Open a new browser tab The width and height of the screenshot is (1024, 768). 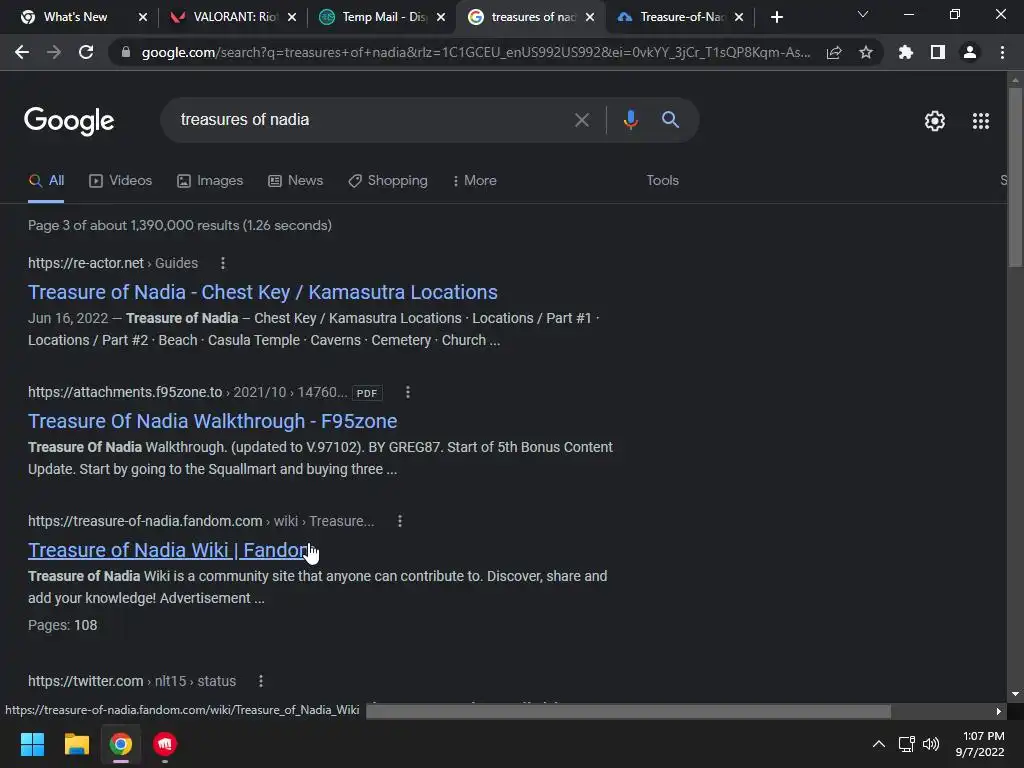[776, 17]
